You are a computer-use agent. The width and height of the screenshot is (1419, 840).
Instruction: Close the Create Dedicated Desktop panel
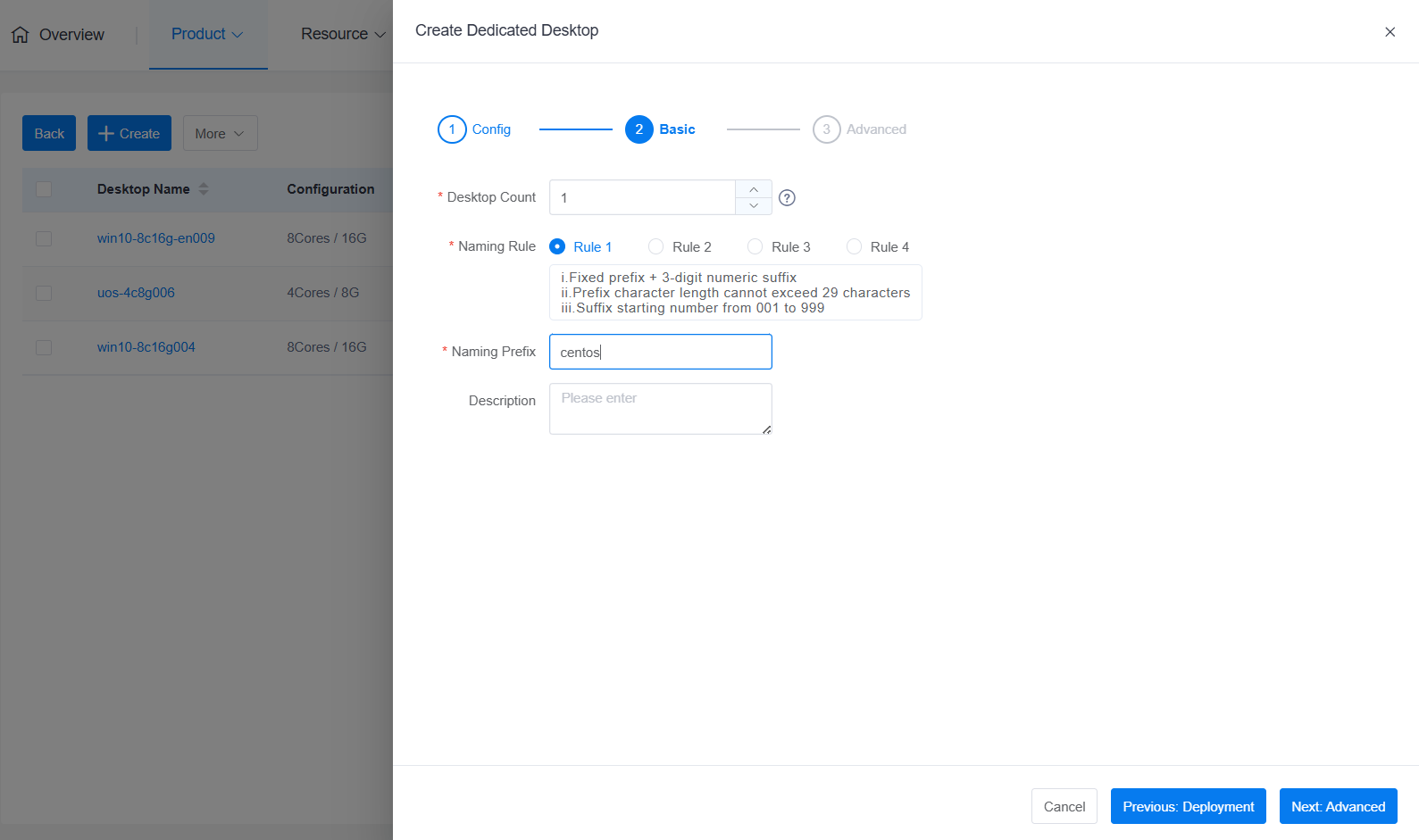[x=1390, y=32]
